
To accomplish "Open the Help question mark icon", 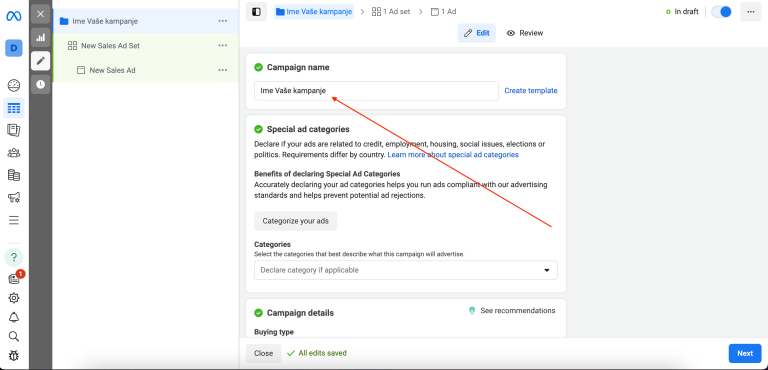I will [14, 257].
